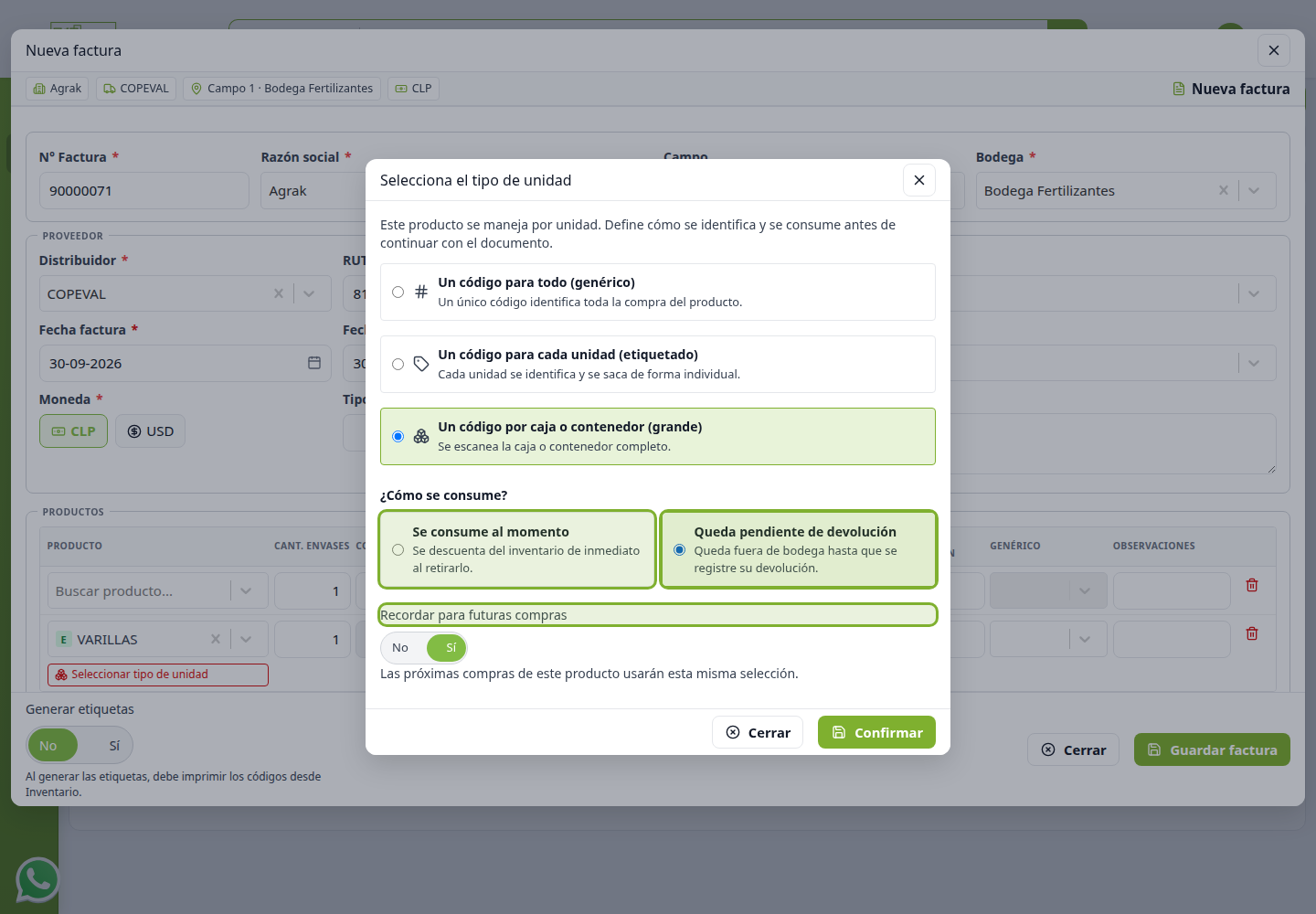The image size is (1316, 914).
Task: Open the VARILLAS product dropdown chevron
Action: 246,639
